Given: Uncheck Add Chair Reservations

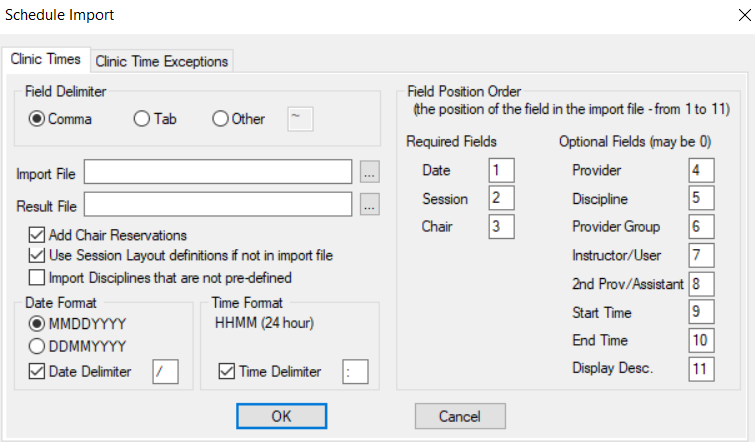Looking at the screenshot, I should point(38,236).
